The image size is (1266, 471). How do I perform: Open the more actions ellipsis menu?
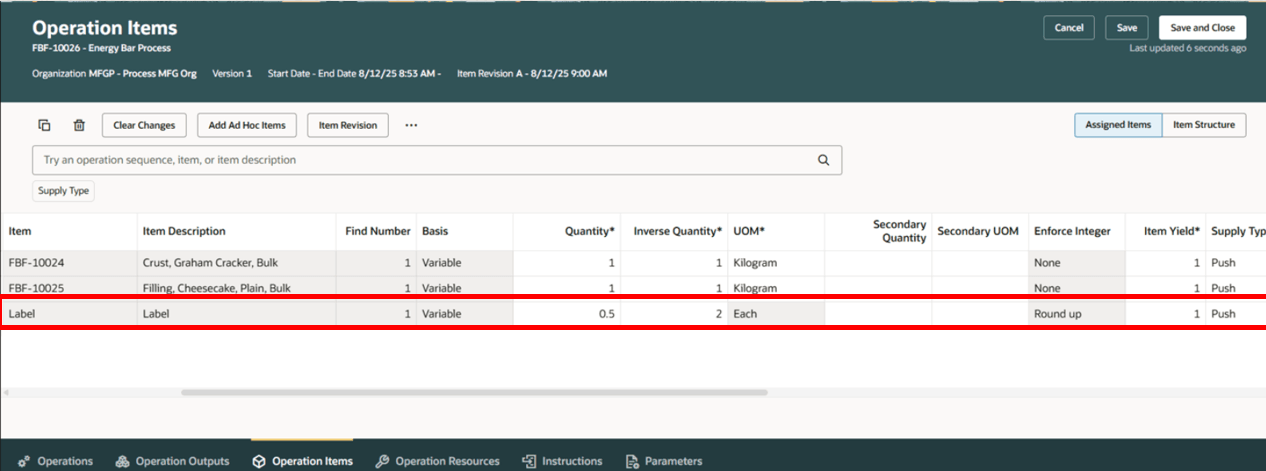(x=411, y=125)
